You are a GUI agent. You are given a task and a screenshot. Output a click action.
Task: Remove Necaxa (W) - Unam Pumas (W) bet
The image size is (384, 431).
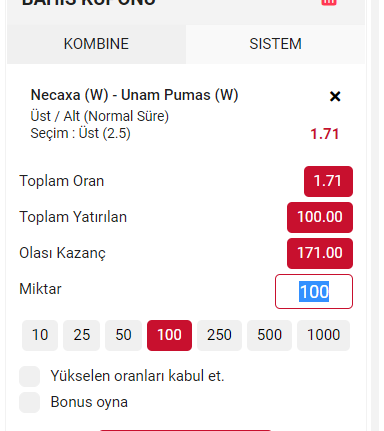(x=335, y=96)
